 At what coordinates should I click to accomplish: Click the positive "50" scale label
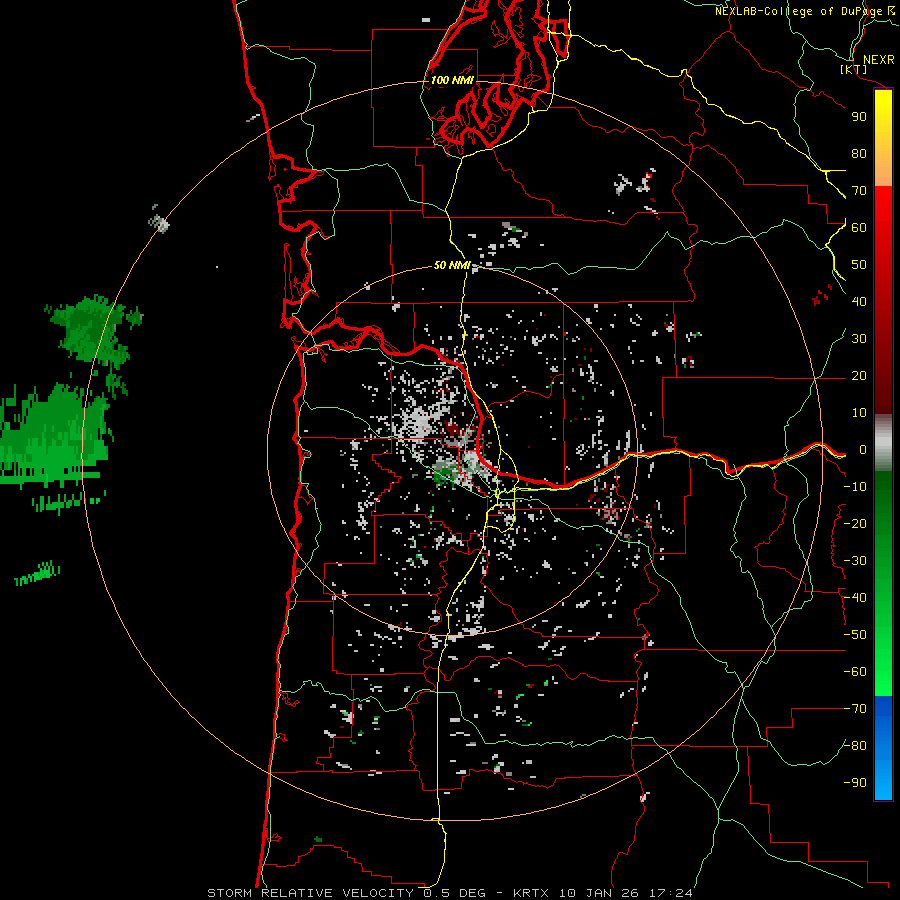click(x=859, y=265)
